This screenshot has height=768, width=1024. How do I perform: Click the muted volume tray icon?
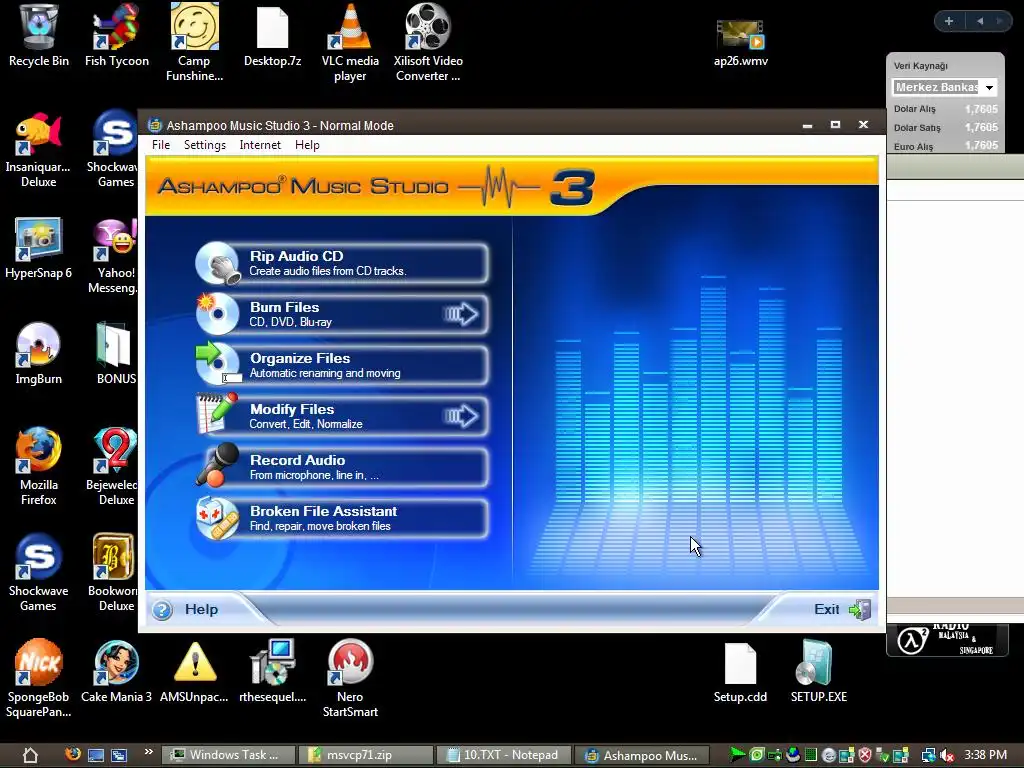pyautogui.click(x=947, y=756)
